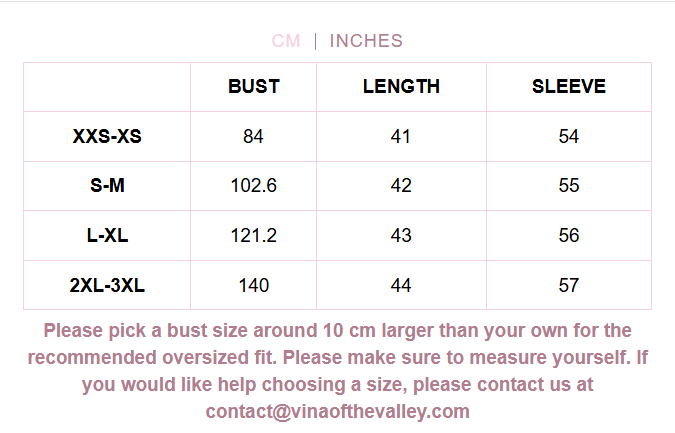Click the sleeve value 57
Screen dimensions: 675x433
[569, 286]
